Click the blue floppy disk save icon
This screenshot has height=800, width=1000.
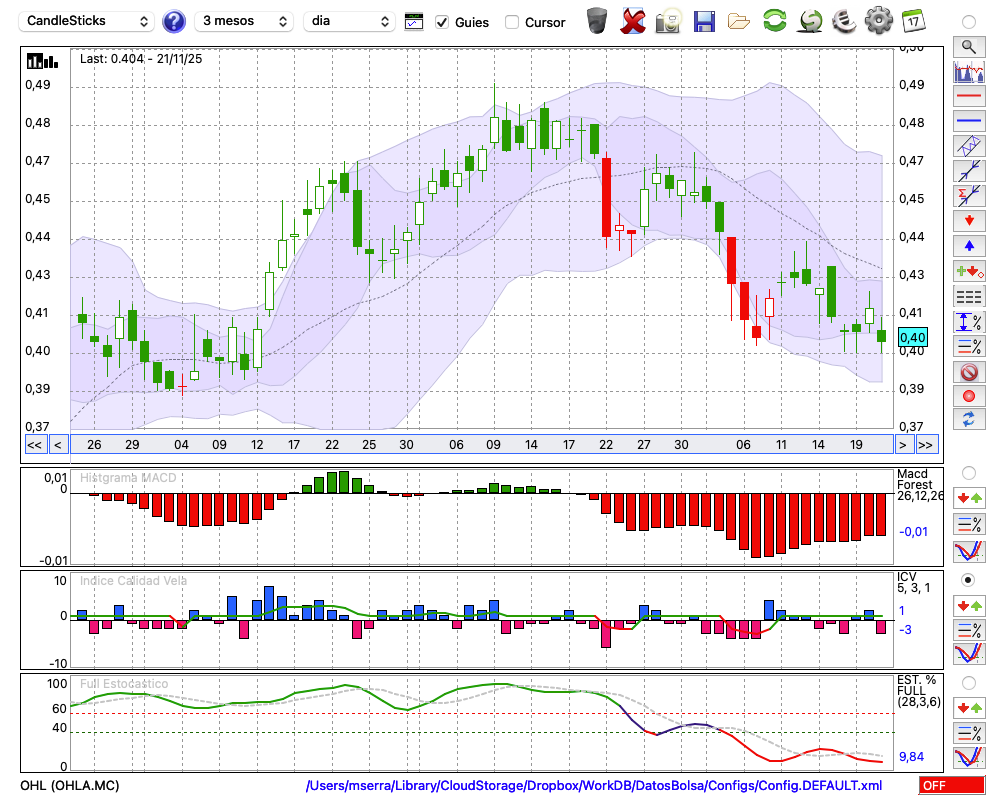pyautogui.click(x=704, y=21)
